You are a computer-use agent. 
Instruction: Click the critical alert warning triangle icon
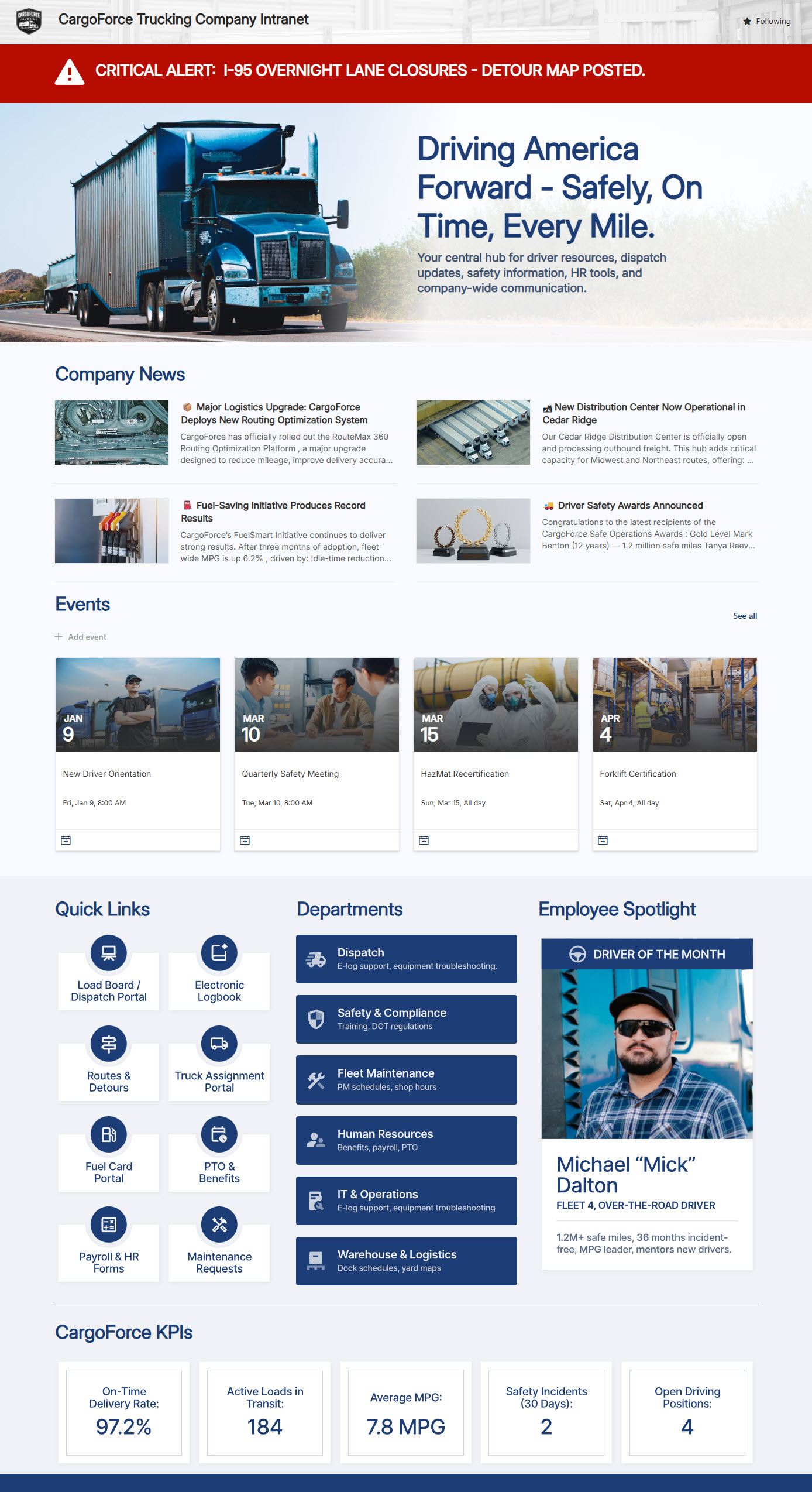tap(70, 72)
